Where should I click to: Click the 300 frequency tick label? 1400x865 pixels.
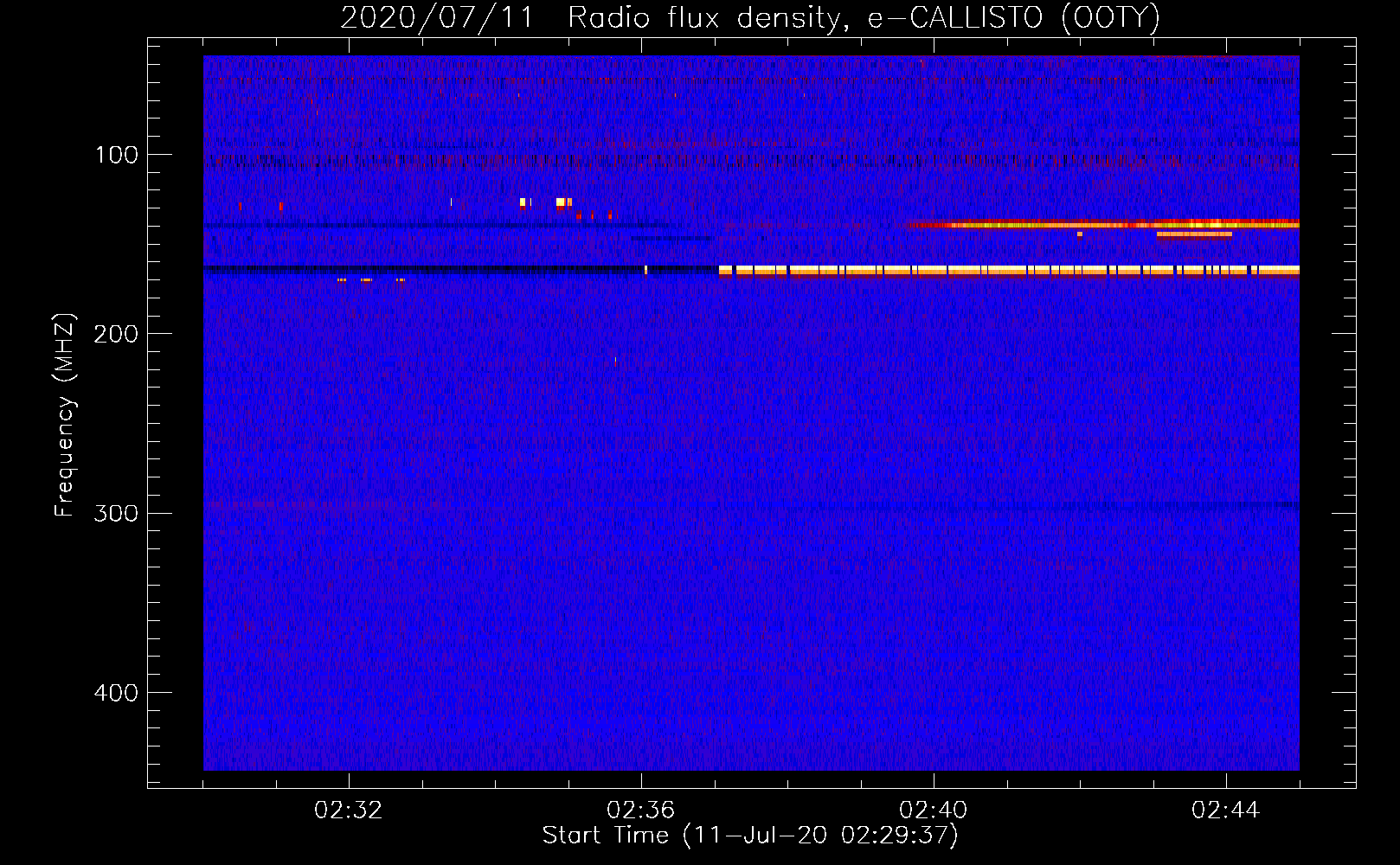(x=117, y=513)
